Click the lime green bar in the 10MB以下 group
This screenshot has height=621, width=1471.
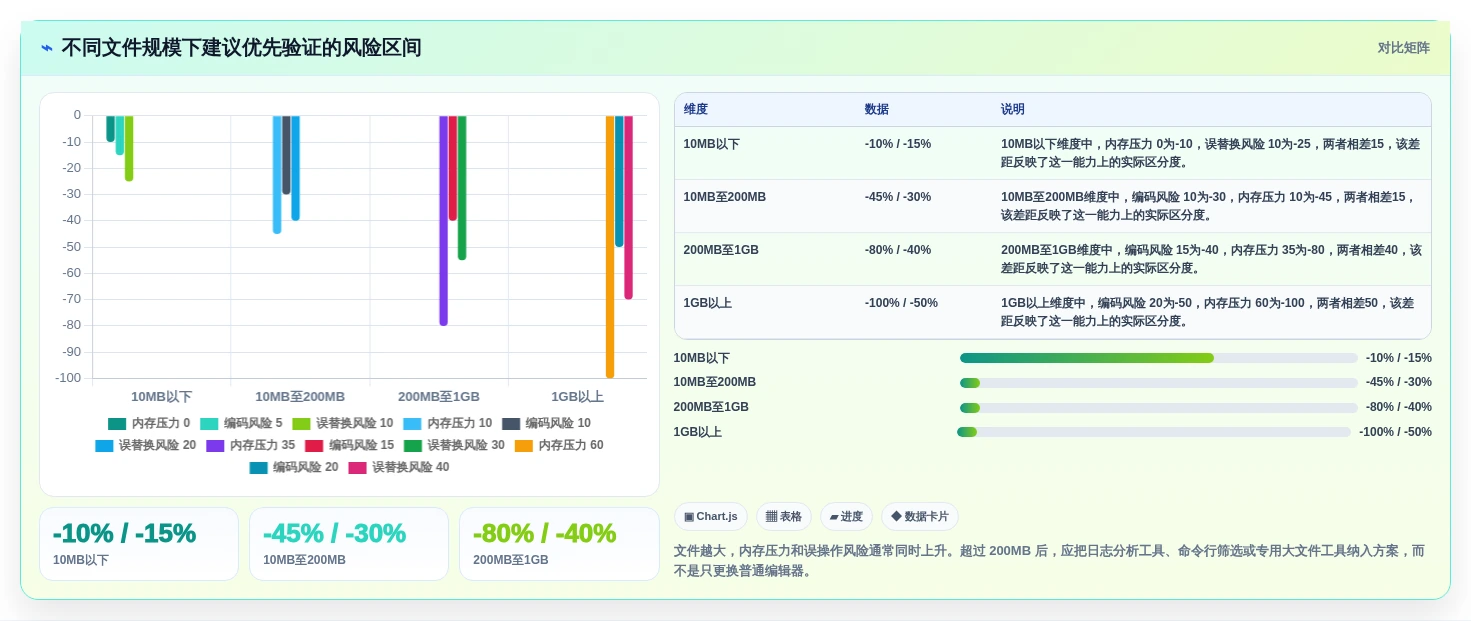pyautogui.click(x=129, y=148)
